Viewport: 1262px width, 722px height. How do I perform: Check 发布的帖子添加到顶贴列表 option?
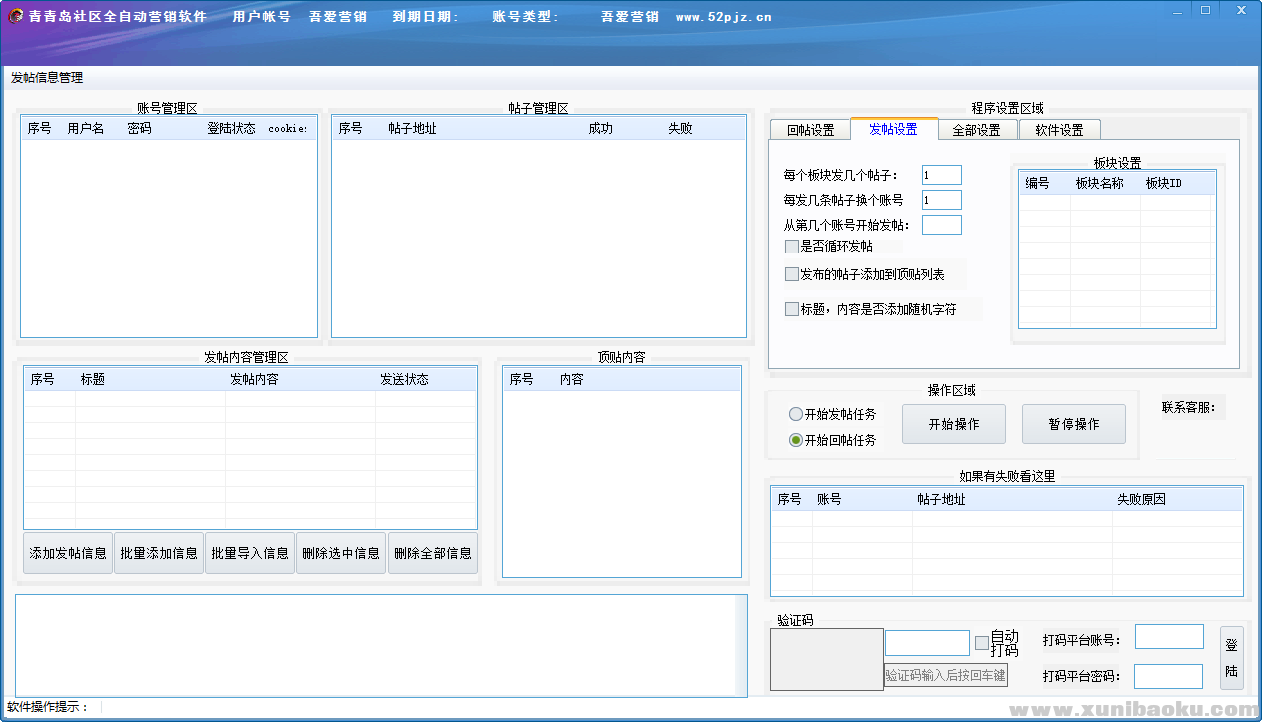coord(792,274)
